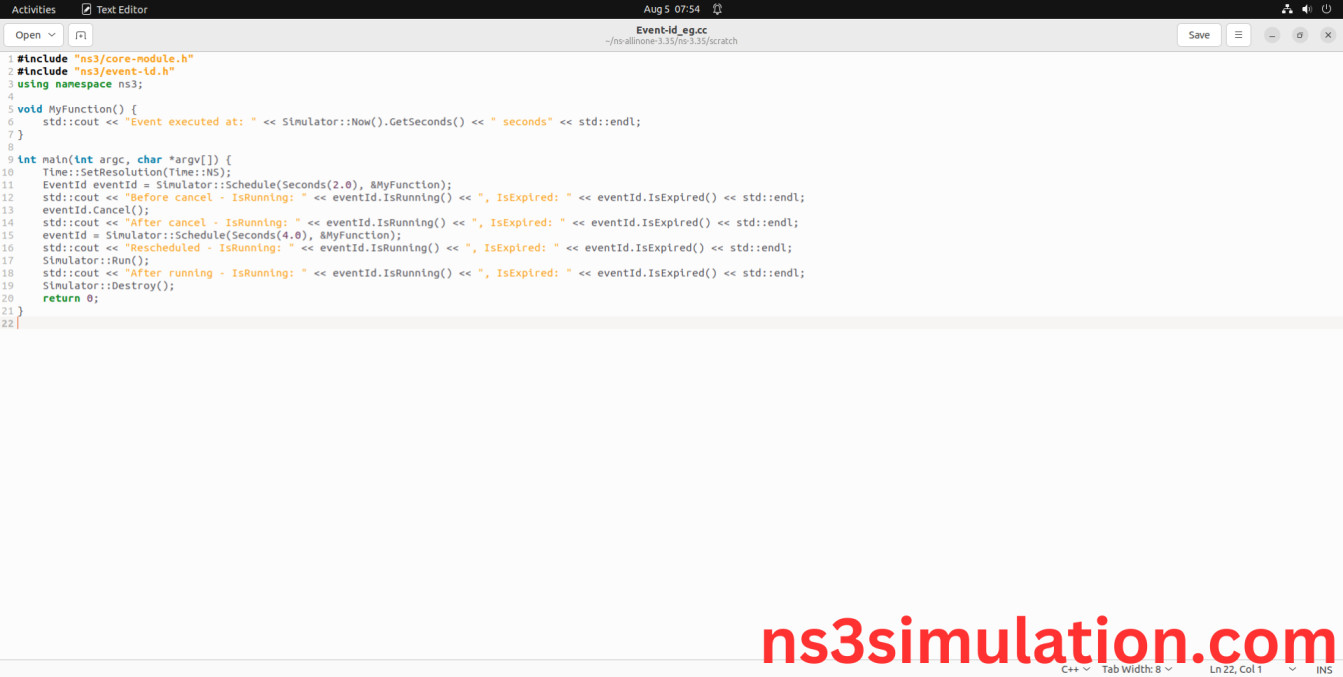The width and height of the screenshot is (1343, 677).
Task: Click the notification bell in the top bar
Action: 717,9
